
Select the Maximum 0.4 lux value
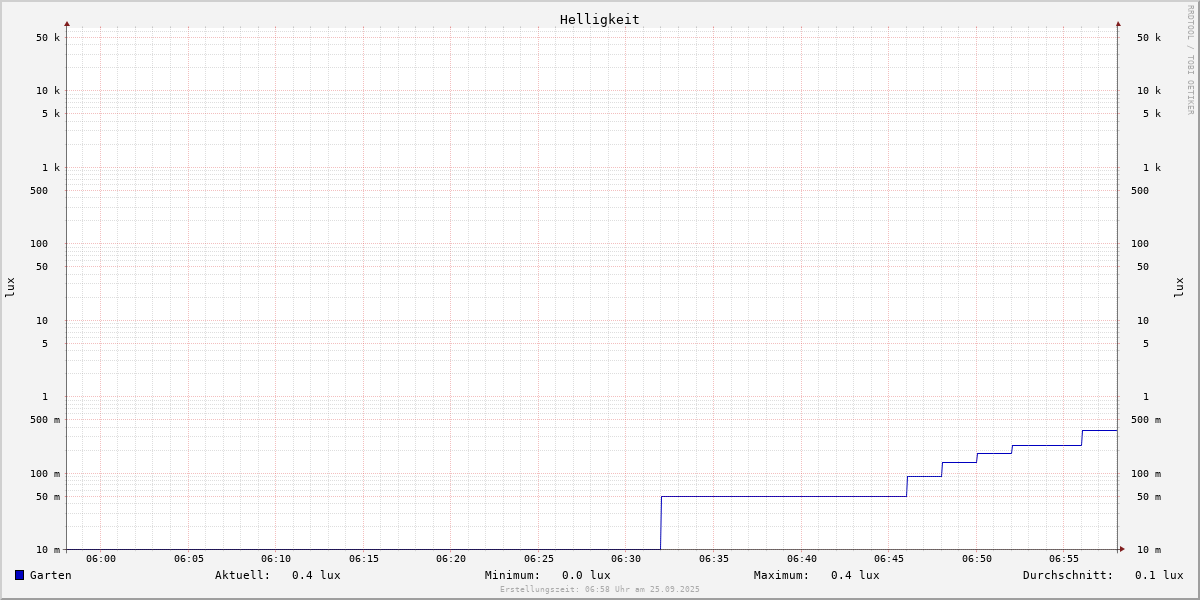tap(855, 575)
